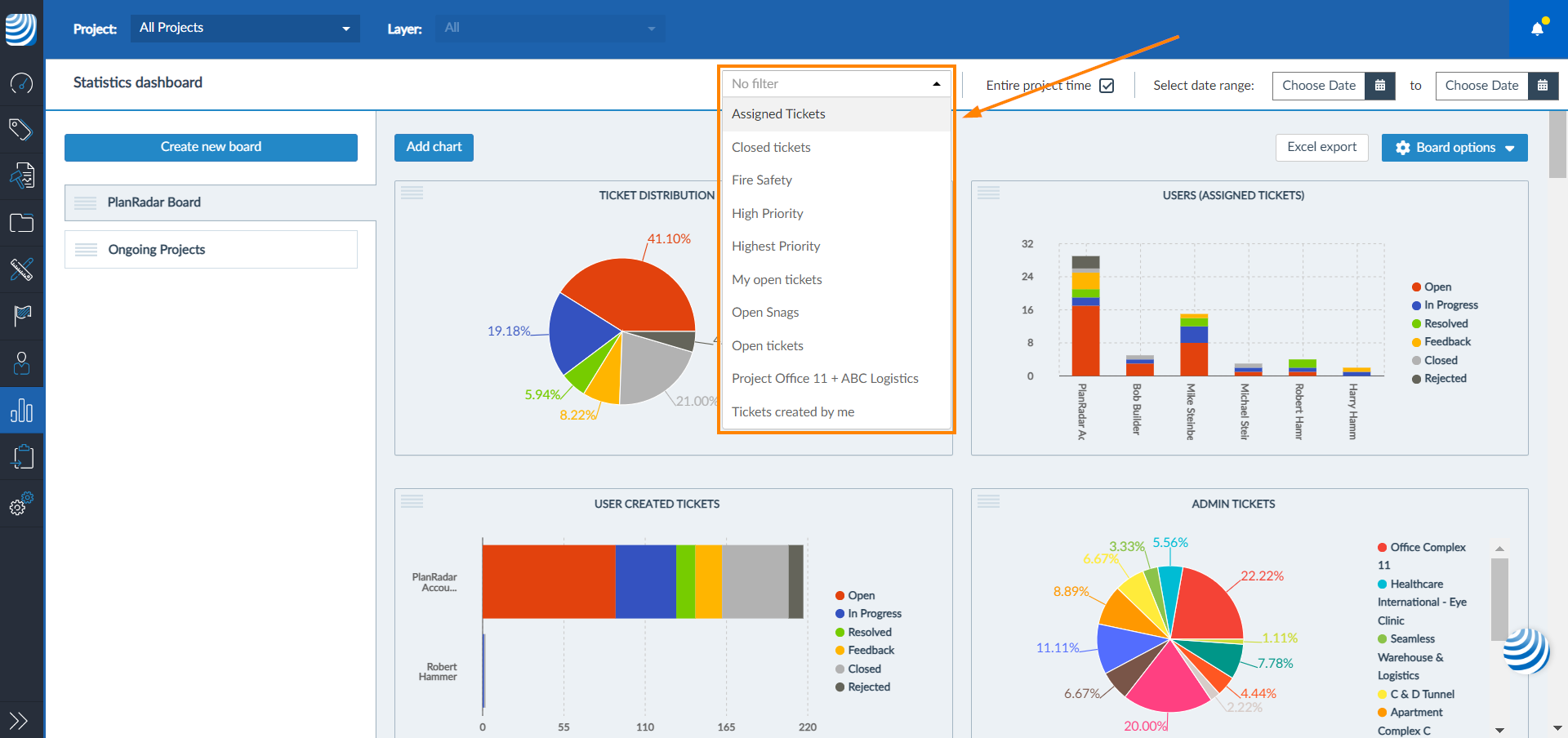Viewport: 1568px width, 738px height.
Task: Open the Board options dropdown
Action: (x=1454, y=148)
